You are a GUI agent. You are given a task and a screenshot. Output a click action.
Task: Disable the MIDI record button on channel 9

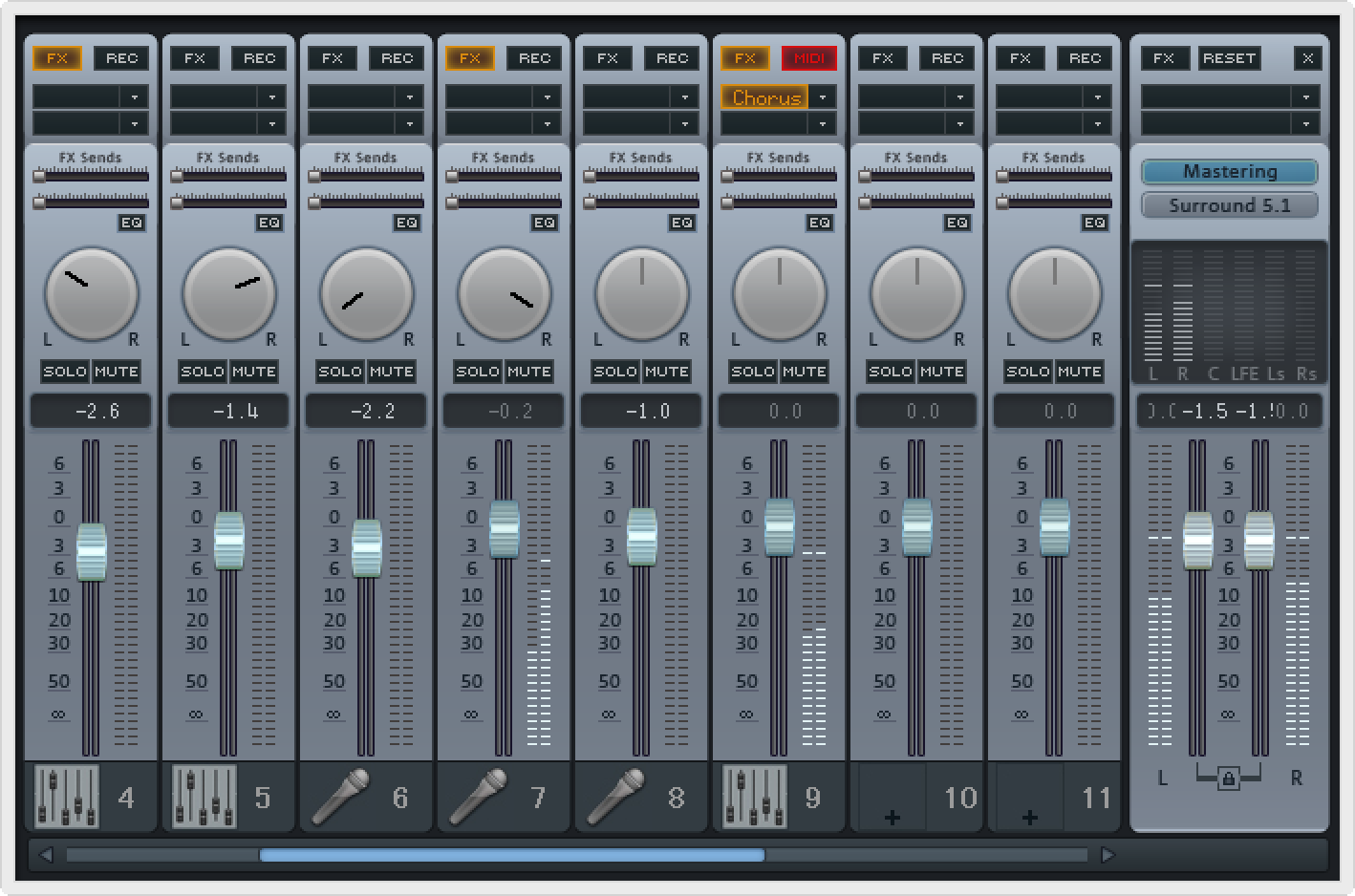click(x=809, y=58)
